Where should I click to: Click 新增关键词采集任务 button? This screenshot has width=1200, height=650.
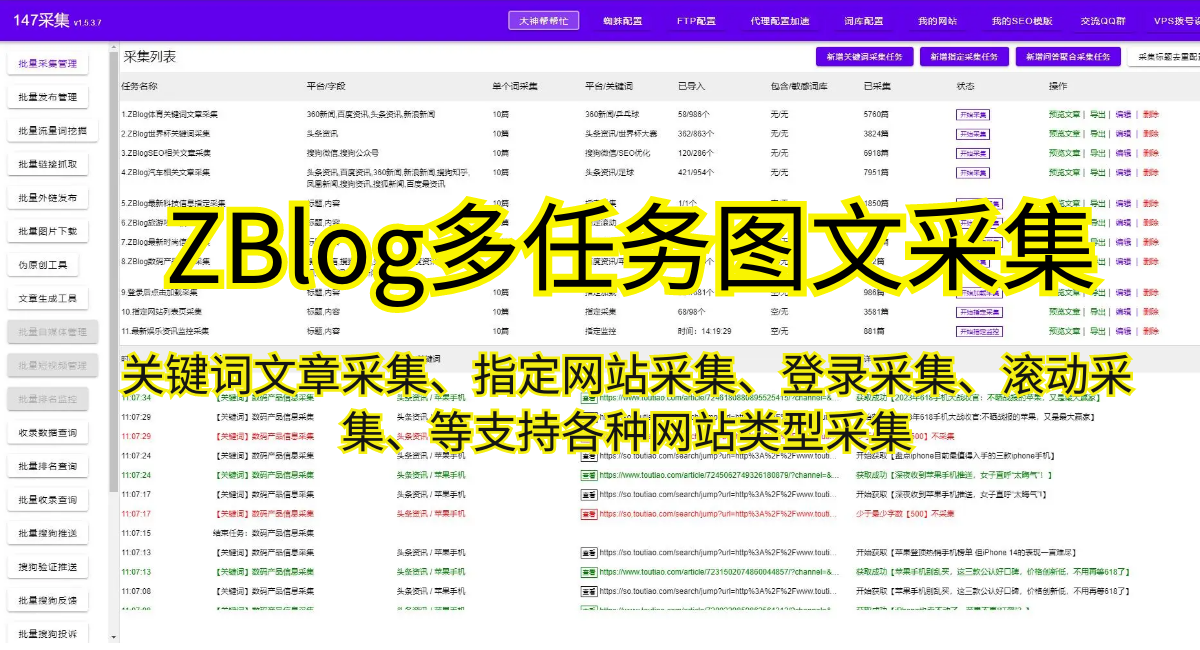click(x=864, y=57)
